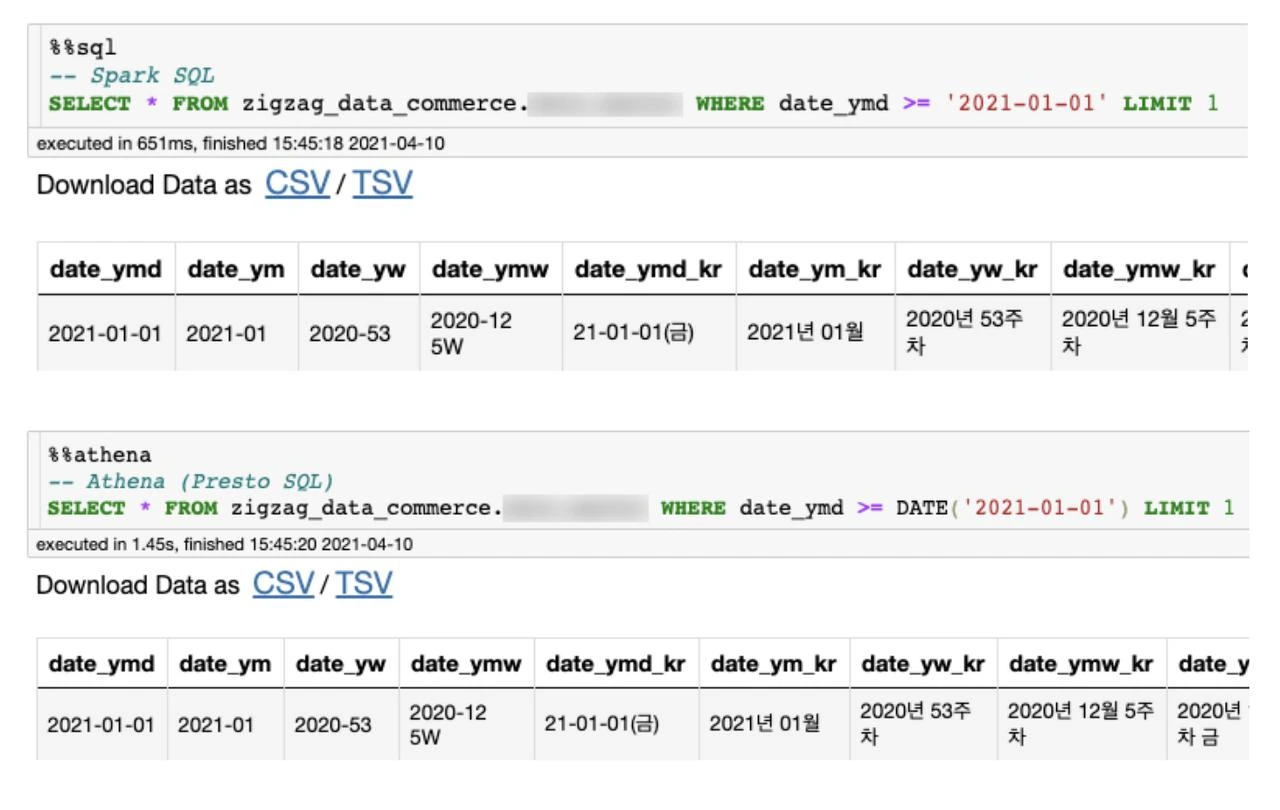The height and width of the screenshot is (810, 1280).
Task: Click 'zigzag_data_commerce.' in the Athena query
Action: pyautogui.click(x=367, y=508)
